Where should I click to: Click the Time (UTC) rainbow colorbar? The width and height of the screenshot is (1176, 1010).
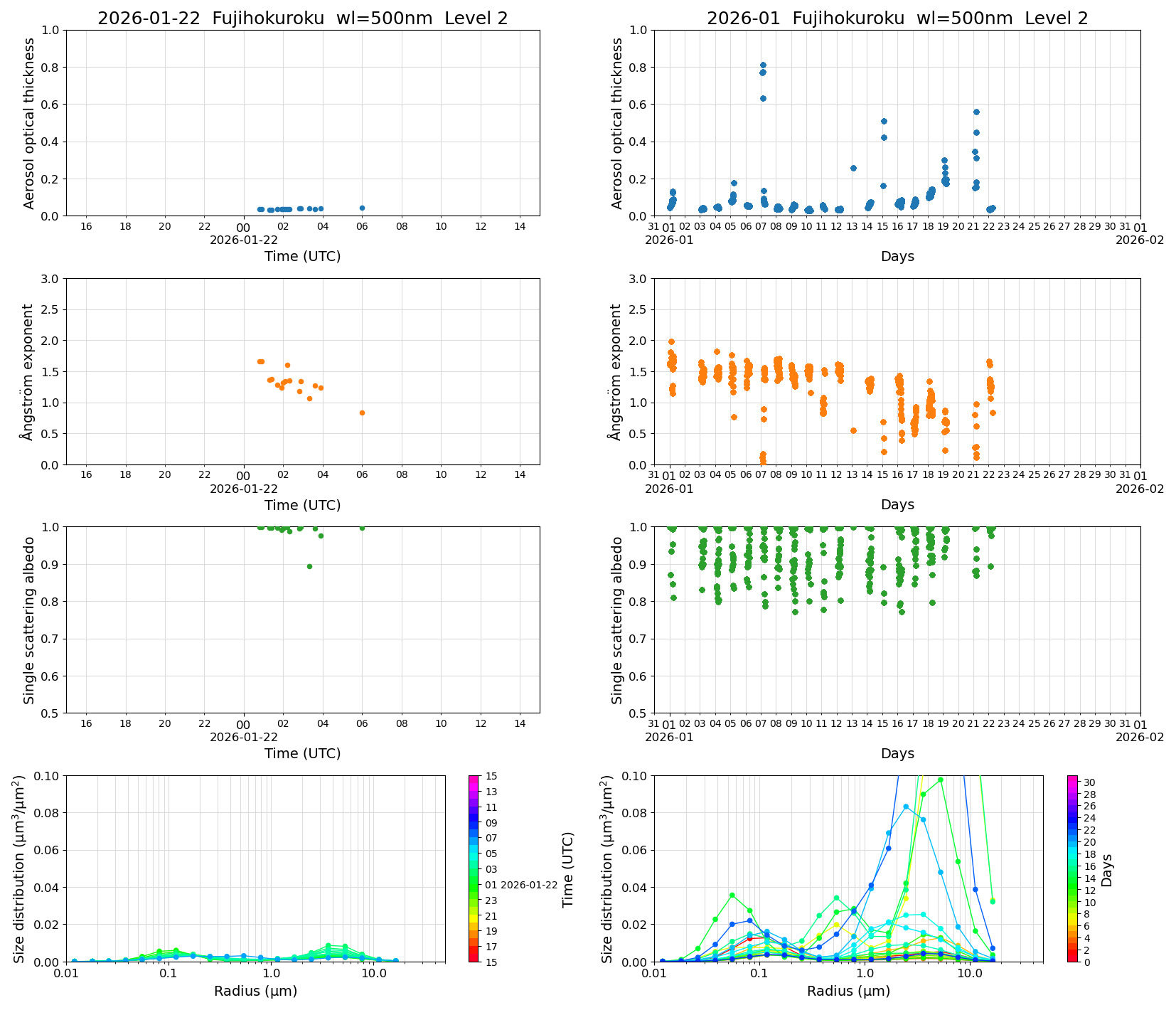click(x=474, y=868)
